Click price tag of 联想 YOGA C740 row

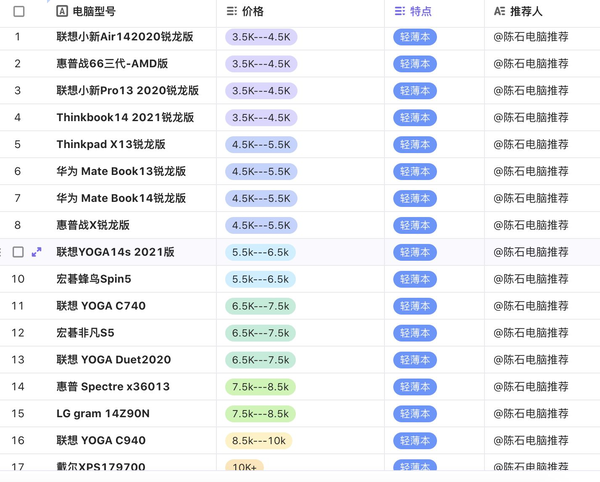coord(261,306)
